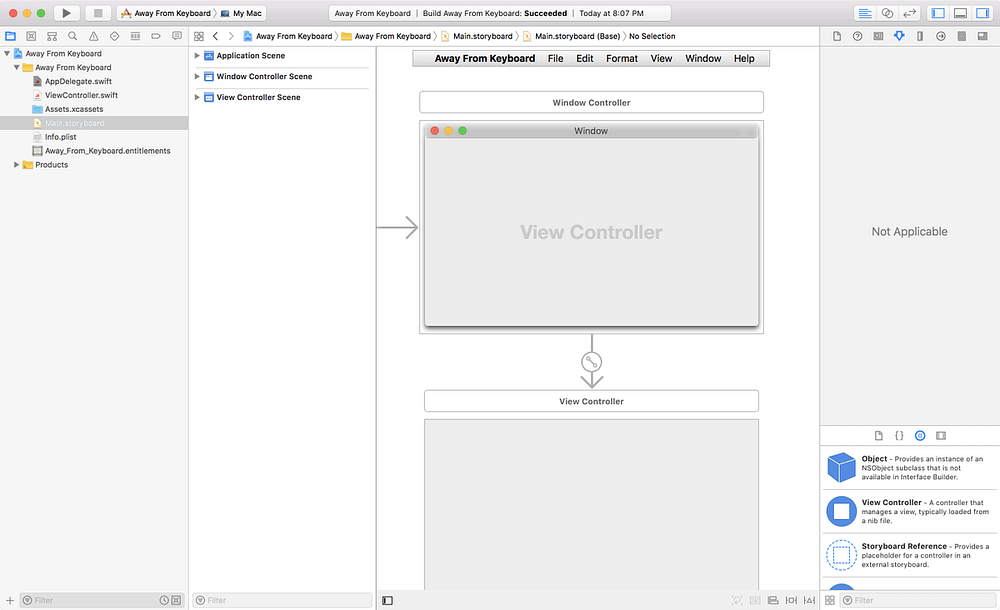1000x610 pixels.
Task: Focus the object library filter field
Action: (x=917, y=600)
